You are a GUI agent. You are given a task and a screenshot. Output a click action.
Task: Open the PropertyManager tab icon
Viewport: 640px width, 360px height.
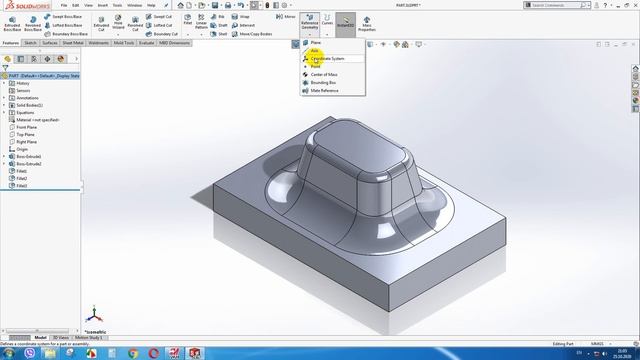pyautogui.click(x=21, y=59)
